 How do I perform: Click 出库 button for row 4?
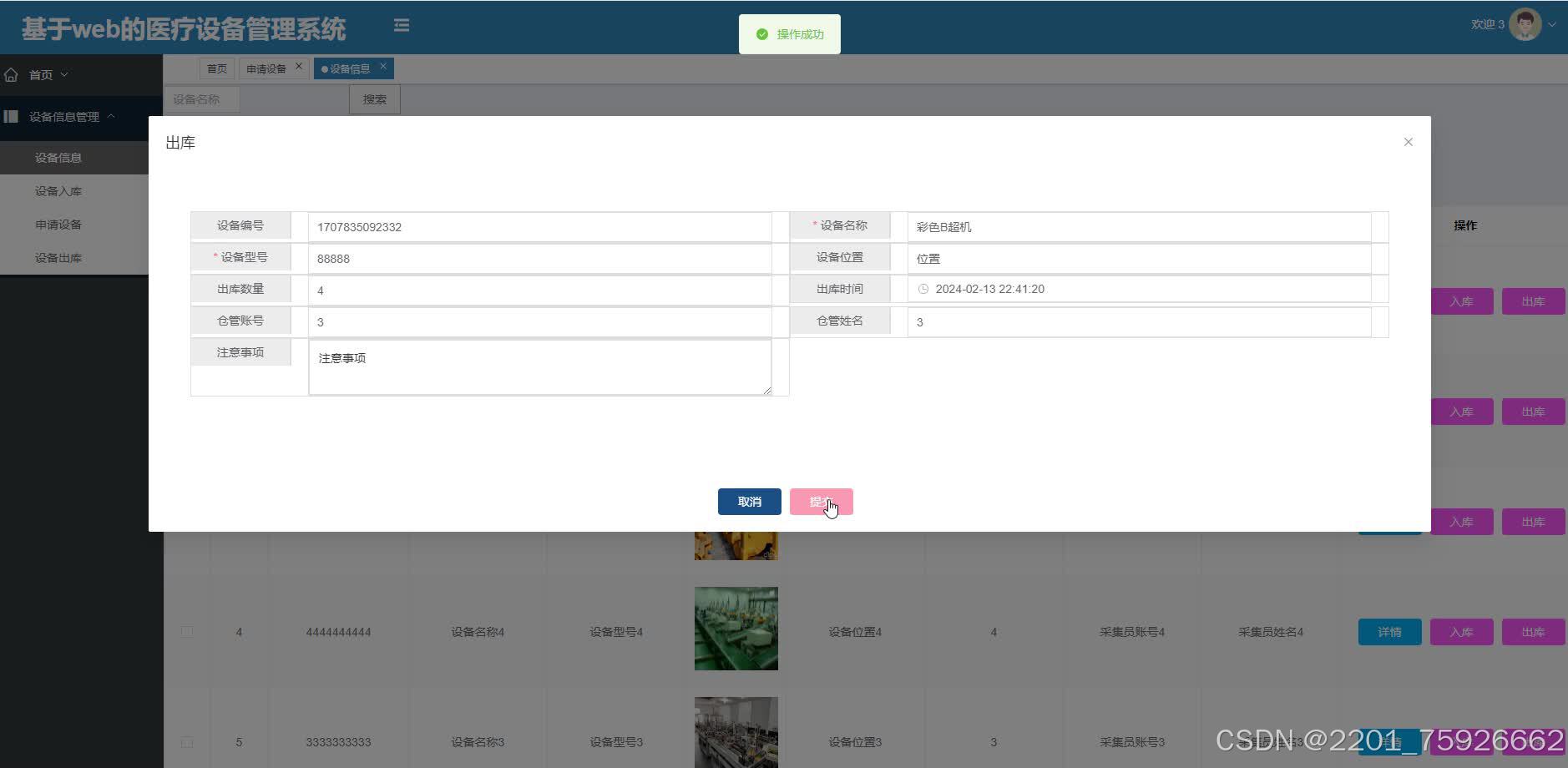pyautogui.click(x=1533, y=632)
